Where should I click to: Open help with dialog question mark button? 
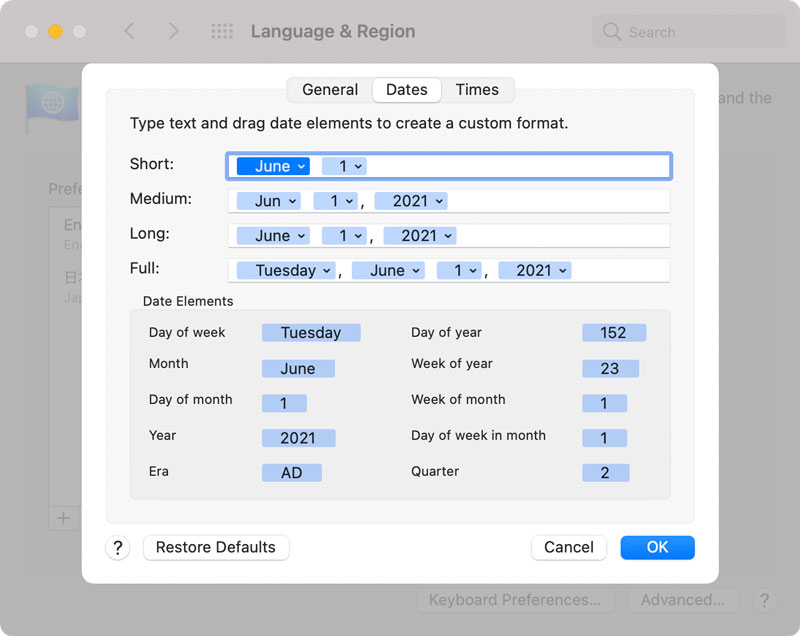pyautogui.click(x=118, y=548)
